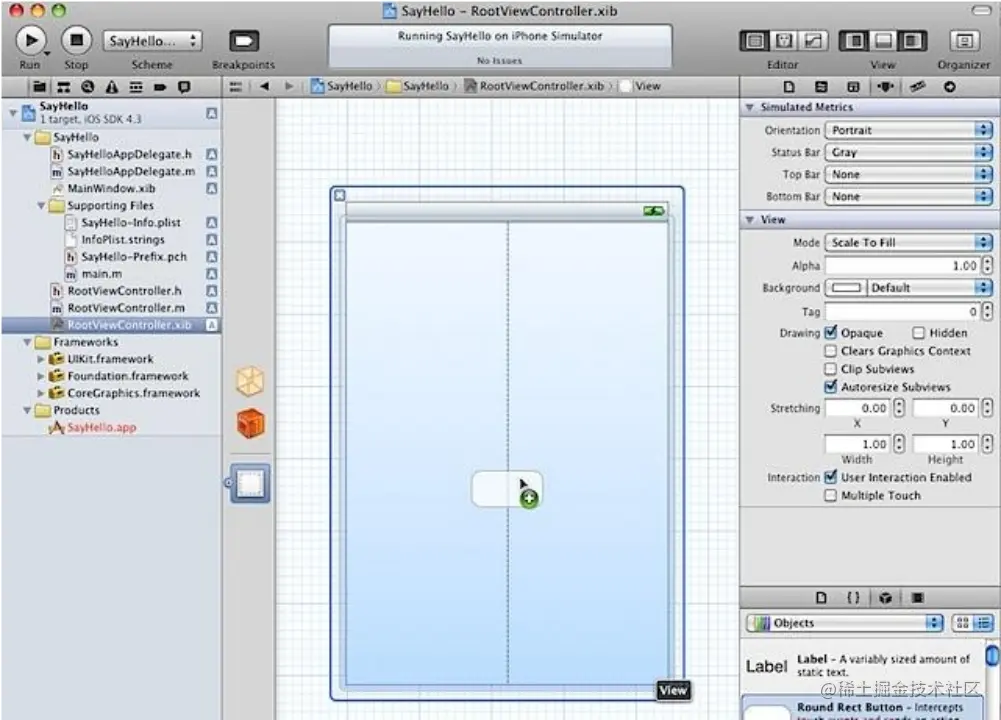Select the Assistant editor icon
1001x720 pixels.
tap(784, 41)
